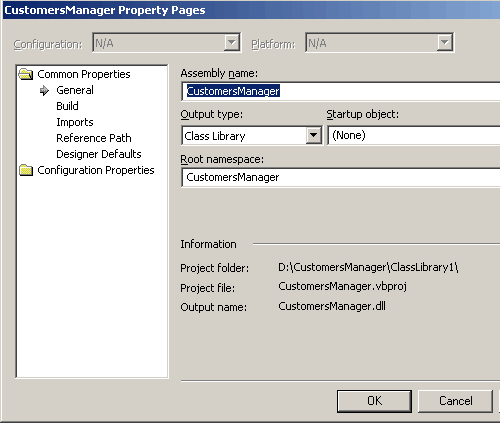Viewport: 500px width, 424px height.
Task: Click the Root namespace label
Action: [222, 159]
